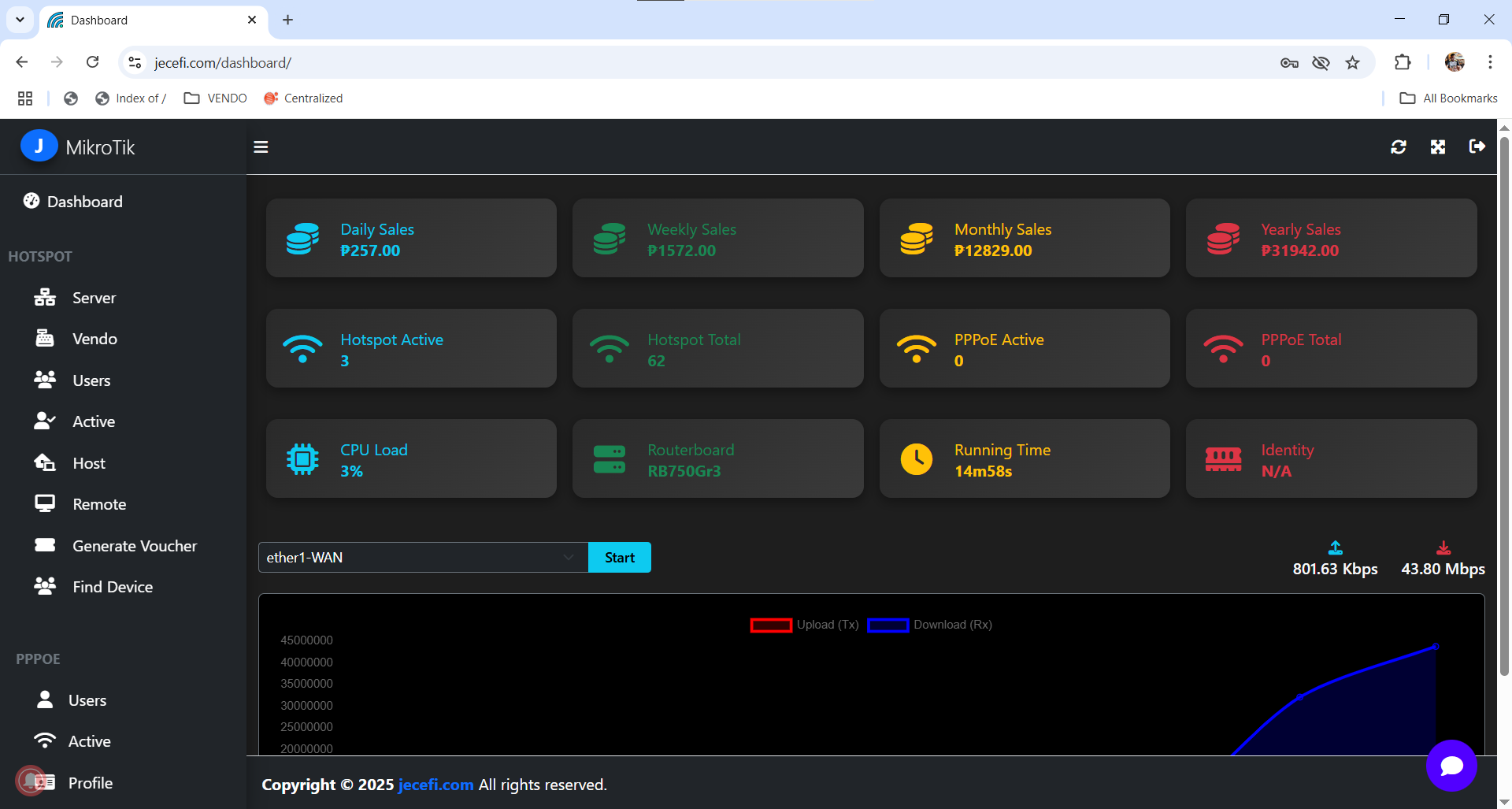Click the PPPoE Active wifi icon
1512x809 pixels.
coord(917,349)
